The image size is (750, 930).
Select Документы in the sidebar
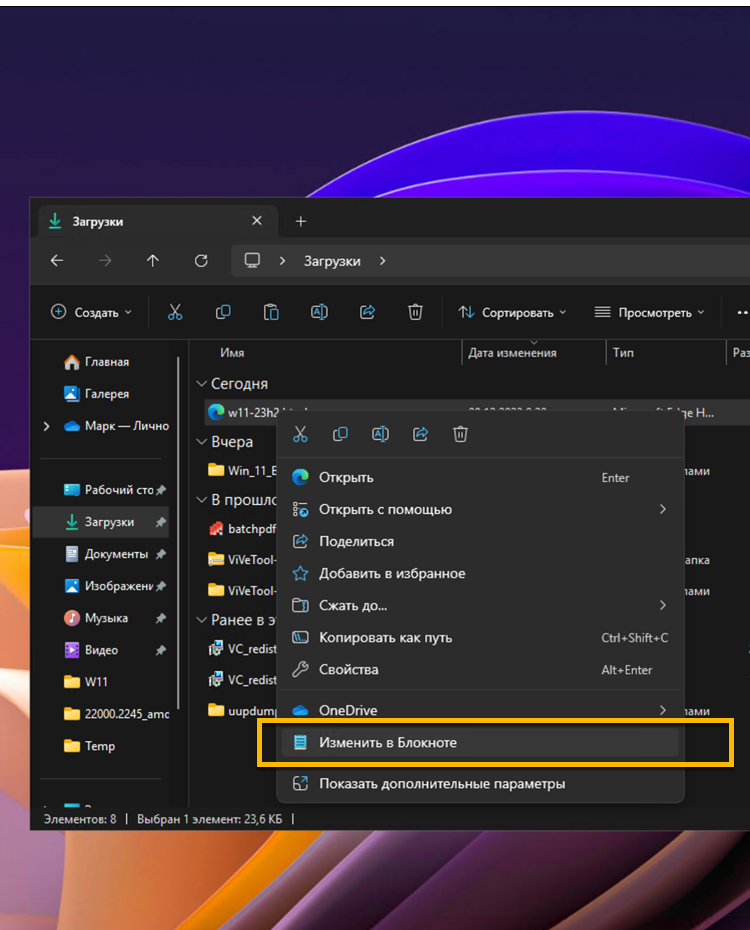(115, 554)
